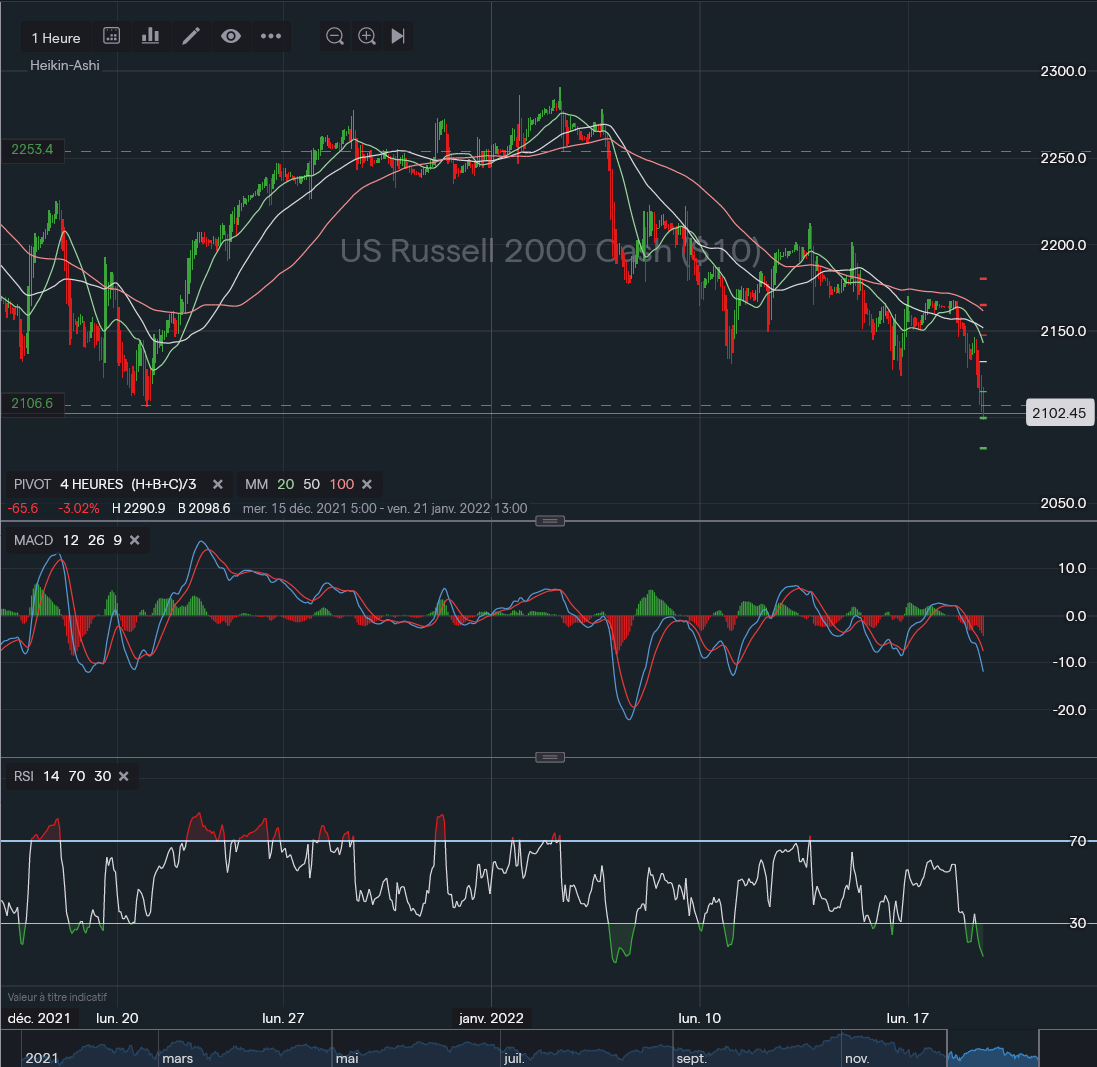Open the chart type bar icon

pos(150,36)
